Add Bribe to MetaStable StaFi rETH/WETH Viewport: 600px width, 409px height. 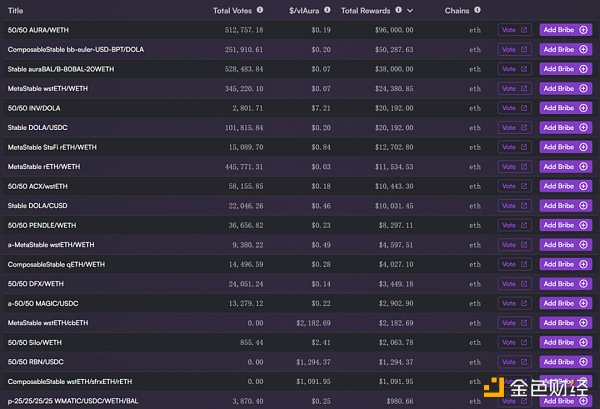click(x=566, y=147)
